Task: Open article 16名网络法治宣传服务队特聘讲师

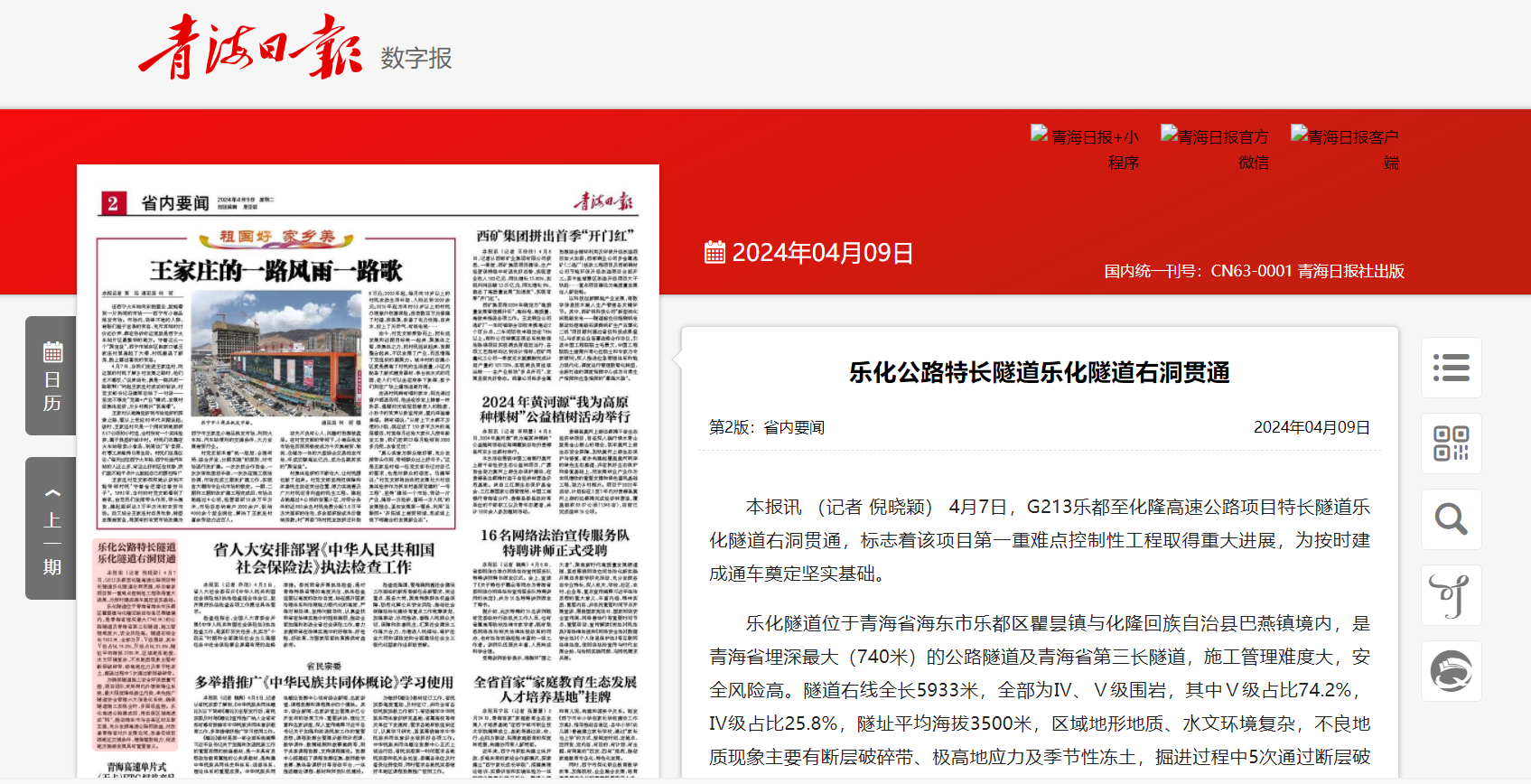Action: tap(555, 543)
